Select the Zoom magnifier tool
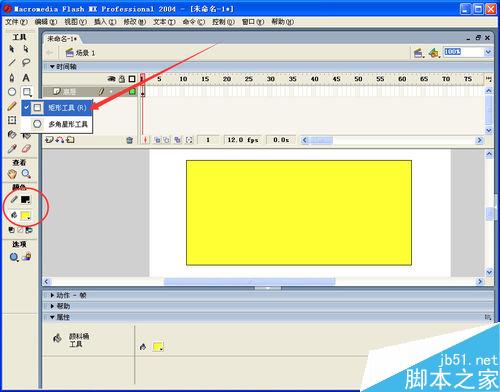 coord(26,174)
